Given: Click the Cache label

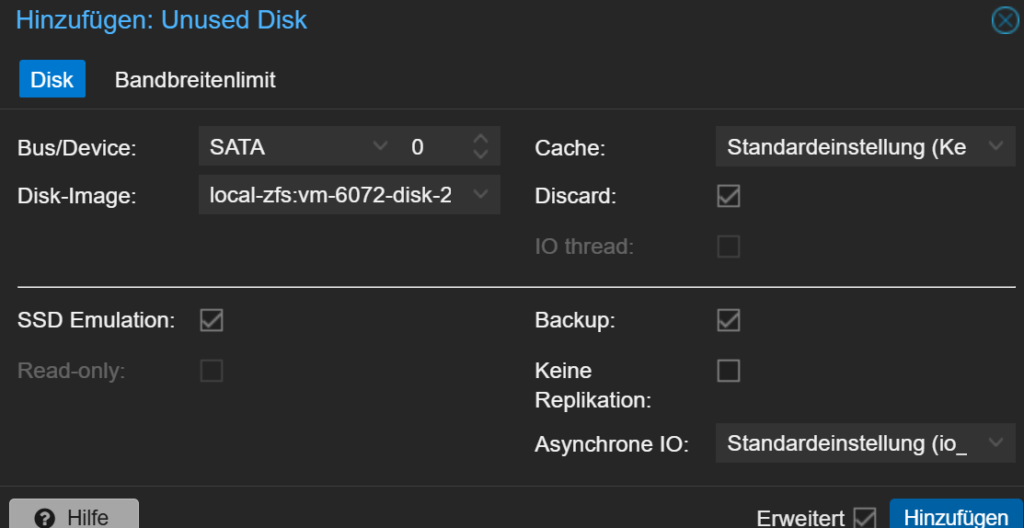Looking at the screenshot, I should point(570,148).
